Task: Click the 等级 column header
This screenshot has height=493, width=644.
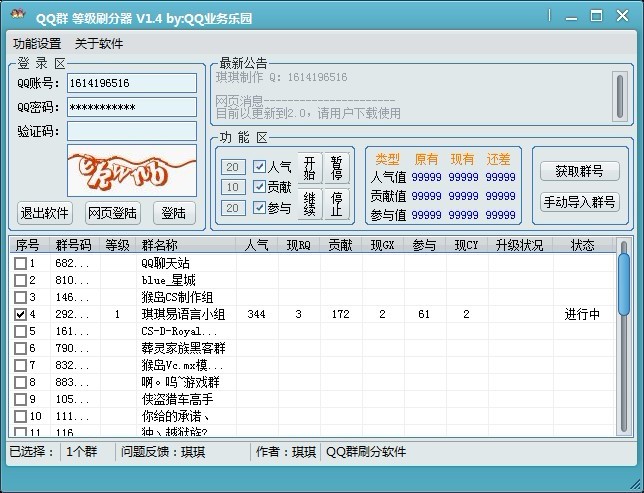Action: point(118,245)
